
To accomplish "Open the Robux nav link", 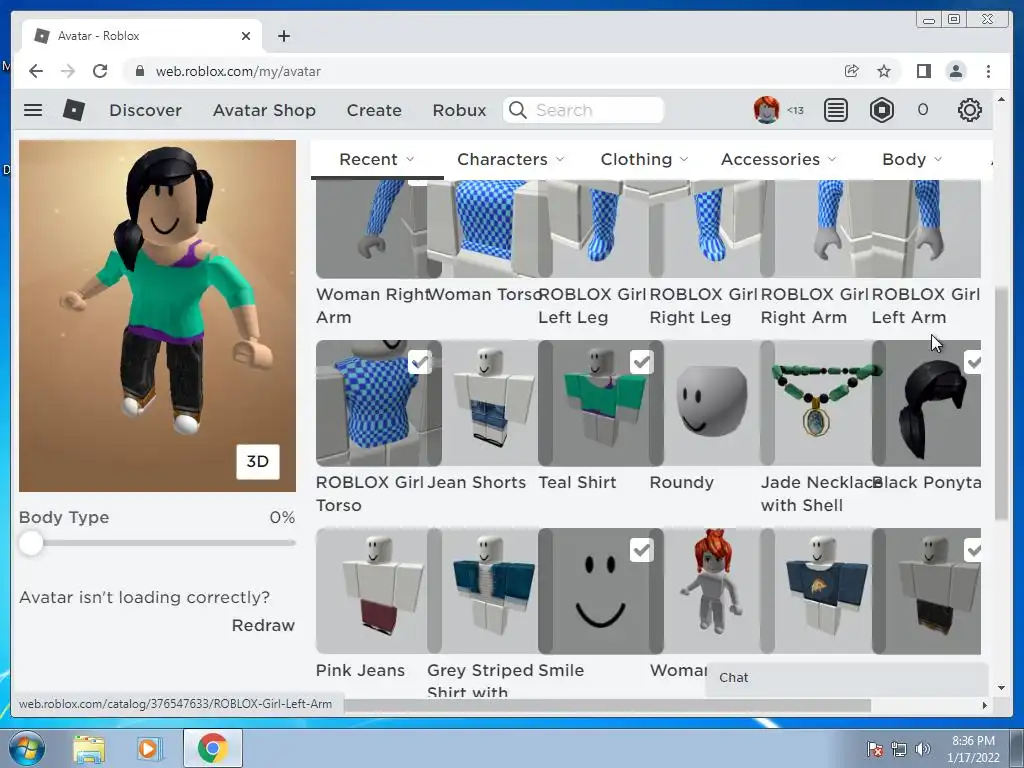I will 459,110.
